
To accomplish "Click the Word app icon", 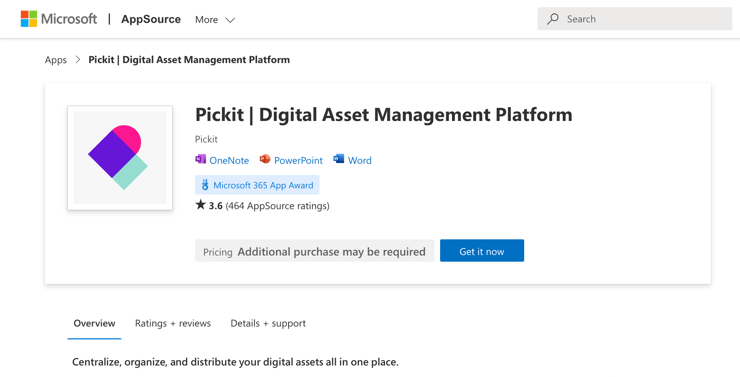I will point(338,159).
